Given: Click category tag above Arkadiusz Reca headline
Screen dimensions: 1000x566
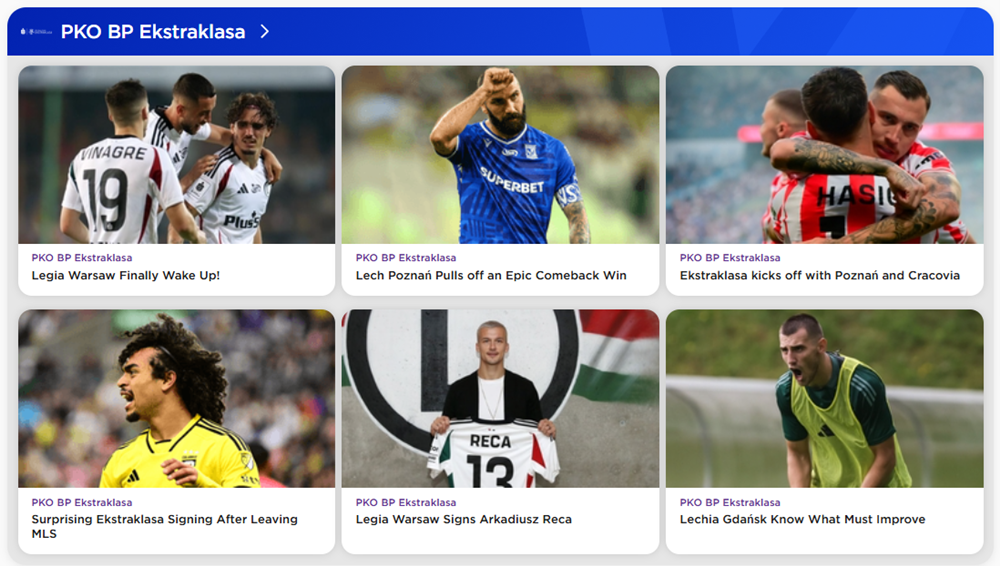Looking at the screenshot, I should click(x=406, y=503).
